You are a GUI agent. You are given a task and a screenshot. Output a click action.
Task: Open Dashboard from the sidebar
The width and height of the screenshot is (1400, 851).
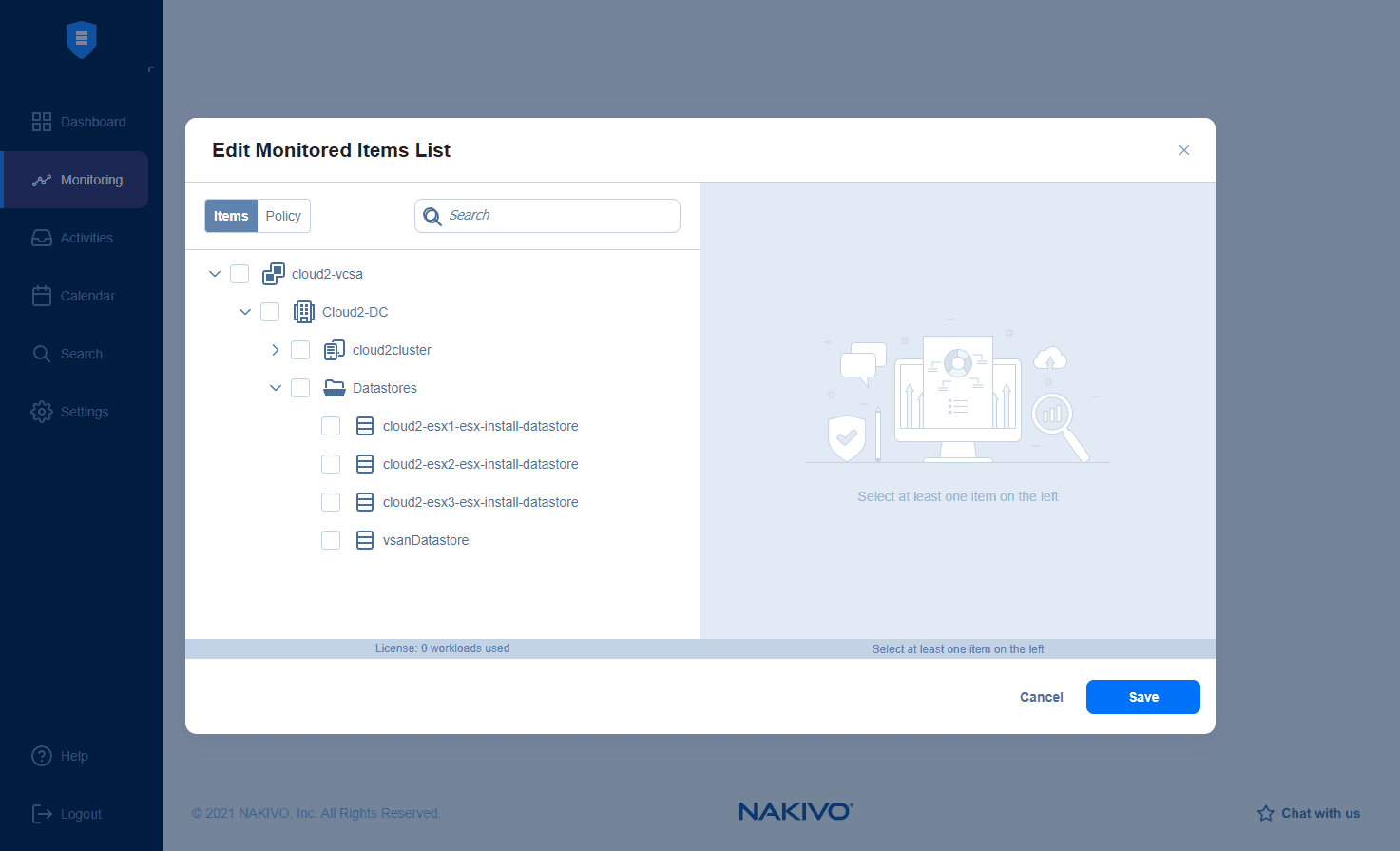coord(76,122)
